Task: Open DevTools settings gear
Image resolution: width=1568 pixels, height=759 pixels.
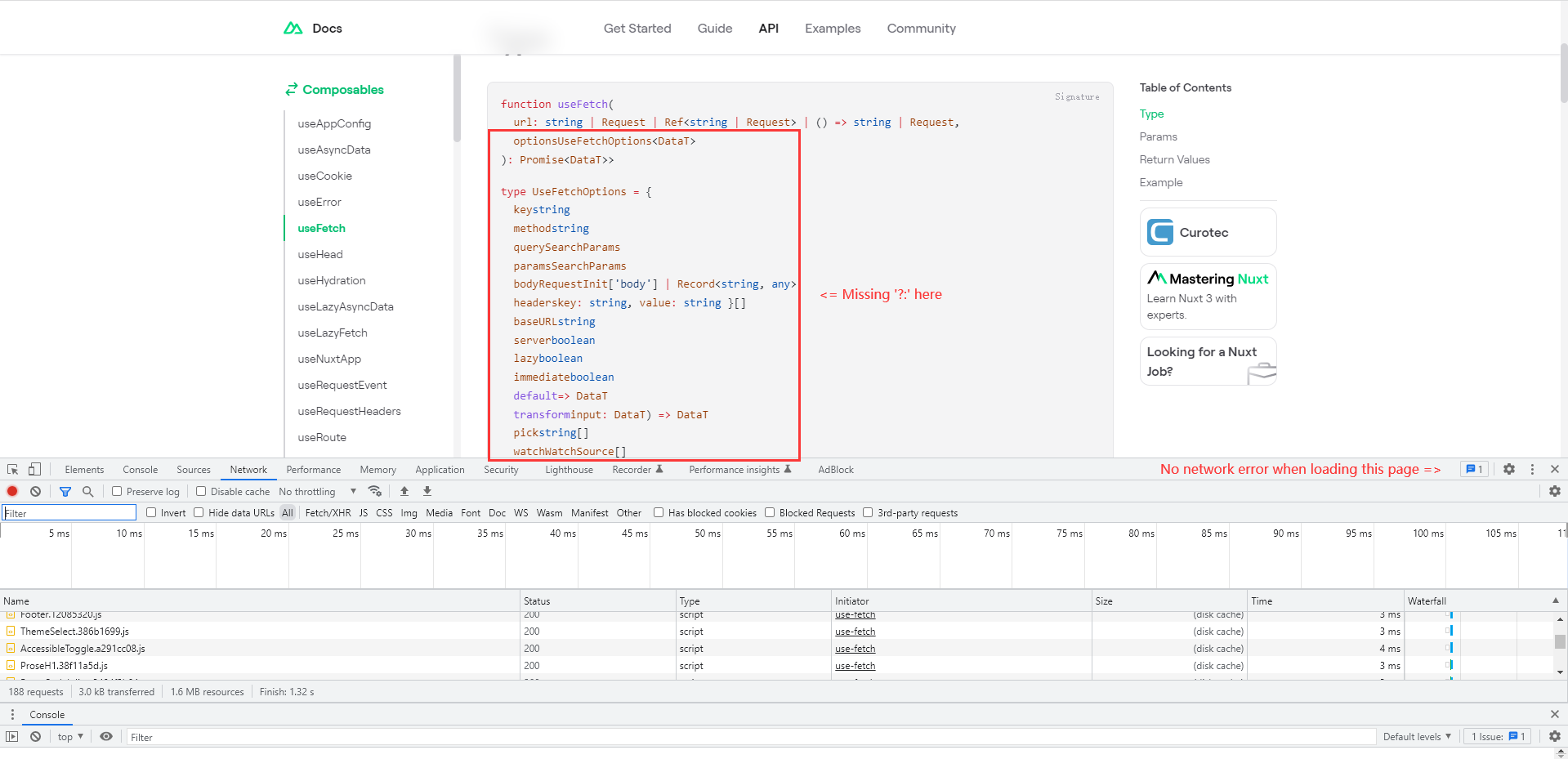Action: (x=1508, y=469)
